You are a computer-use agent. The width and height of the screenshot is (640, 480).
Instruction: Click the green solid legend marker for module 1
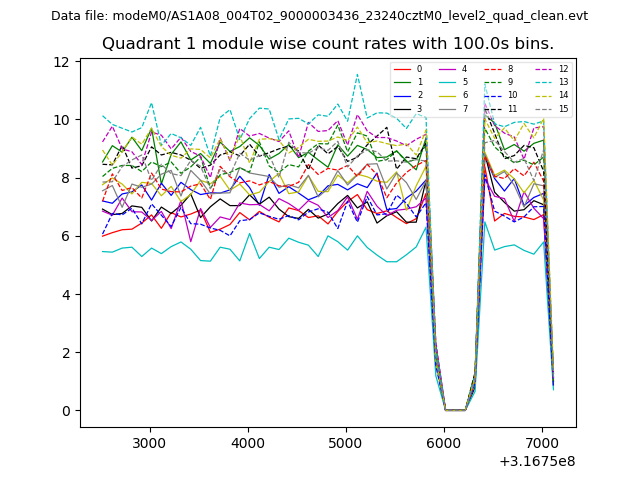[401, 82]
